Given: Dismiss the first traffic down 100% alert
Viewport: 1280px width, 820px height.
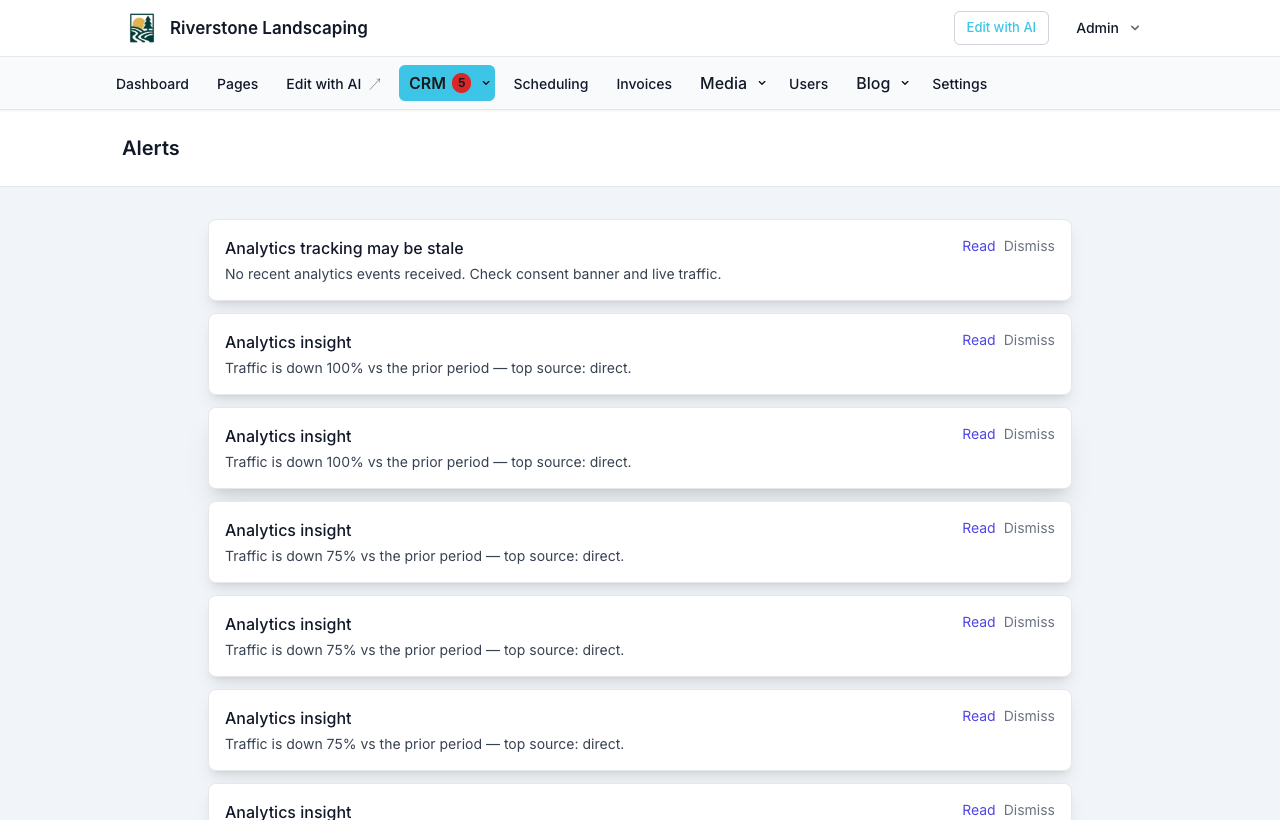Looking at the screenshot, I should (x=1029, y=340).
